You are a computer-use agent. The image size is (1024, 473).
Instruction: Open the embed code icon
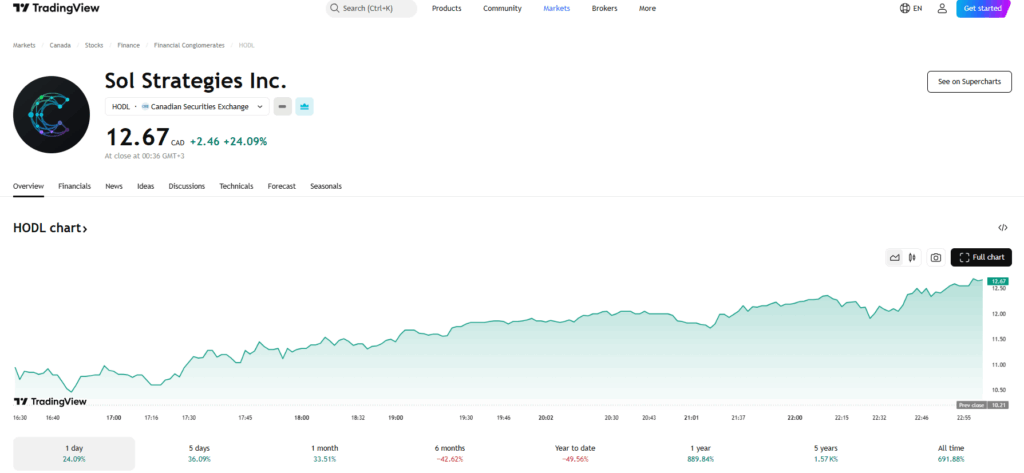tap(1002, 227)
